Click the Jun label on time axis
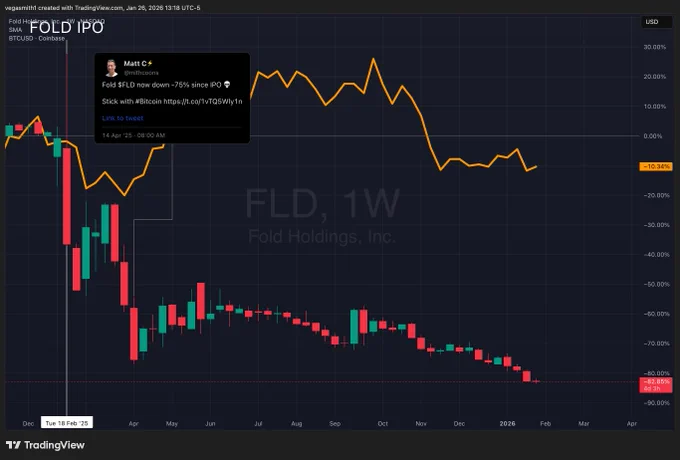 coord(210,423)
